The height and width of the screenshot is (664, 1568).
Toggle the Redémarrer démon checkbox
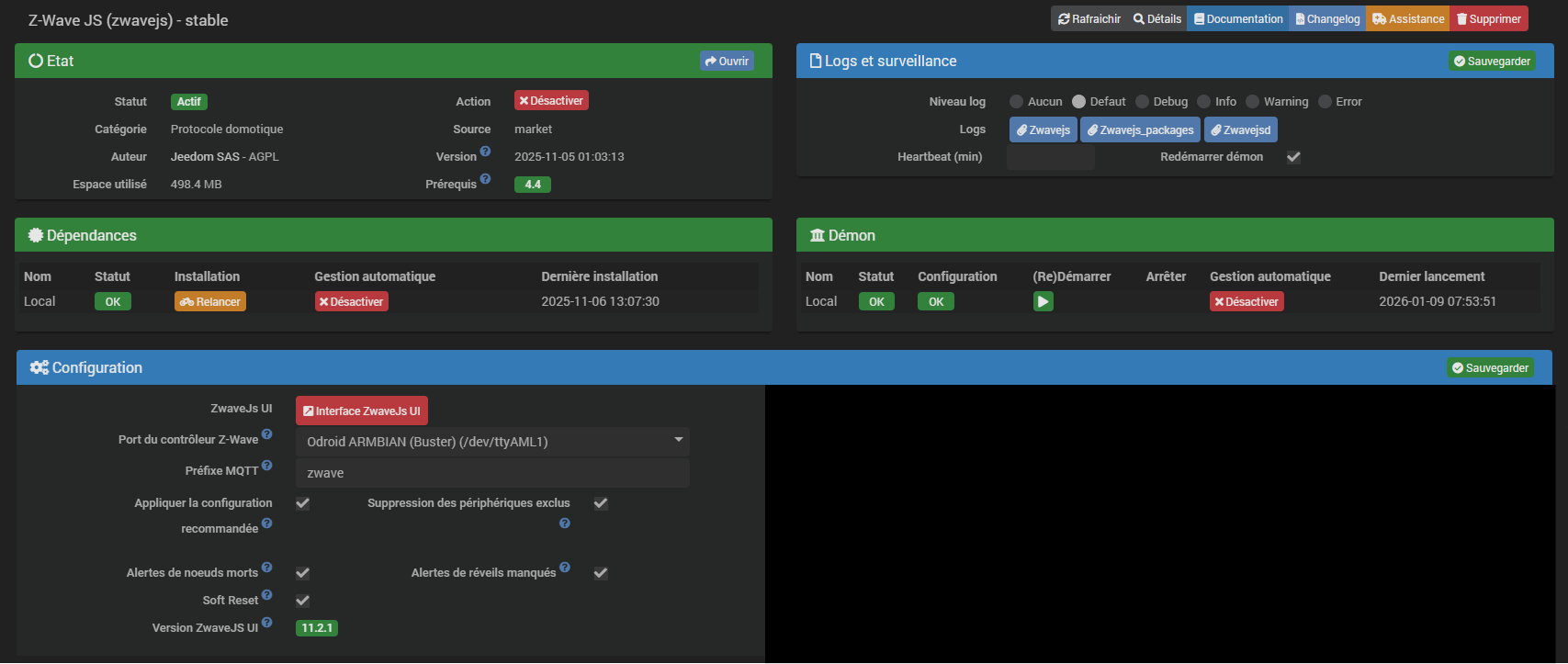(x=1293, y=157)
